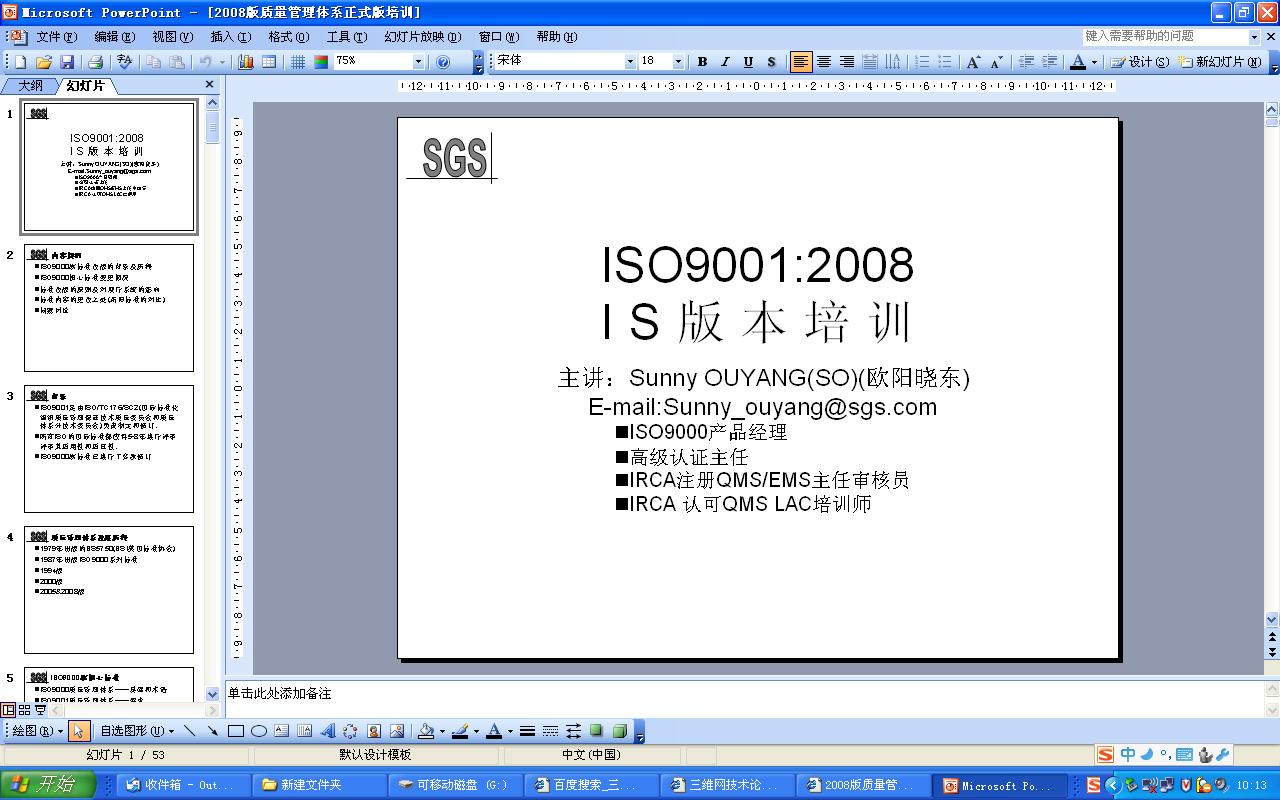Insert a table from the standard toolbar
Image resolution: width=1280 pixels, height=800 pixels.
click(269, 62)
